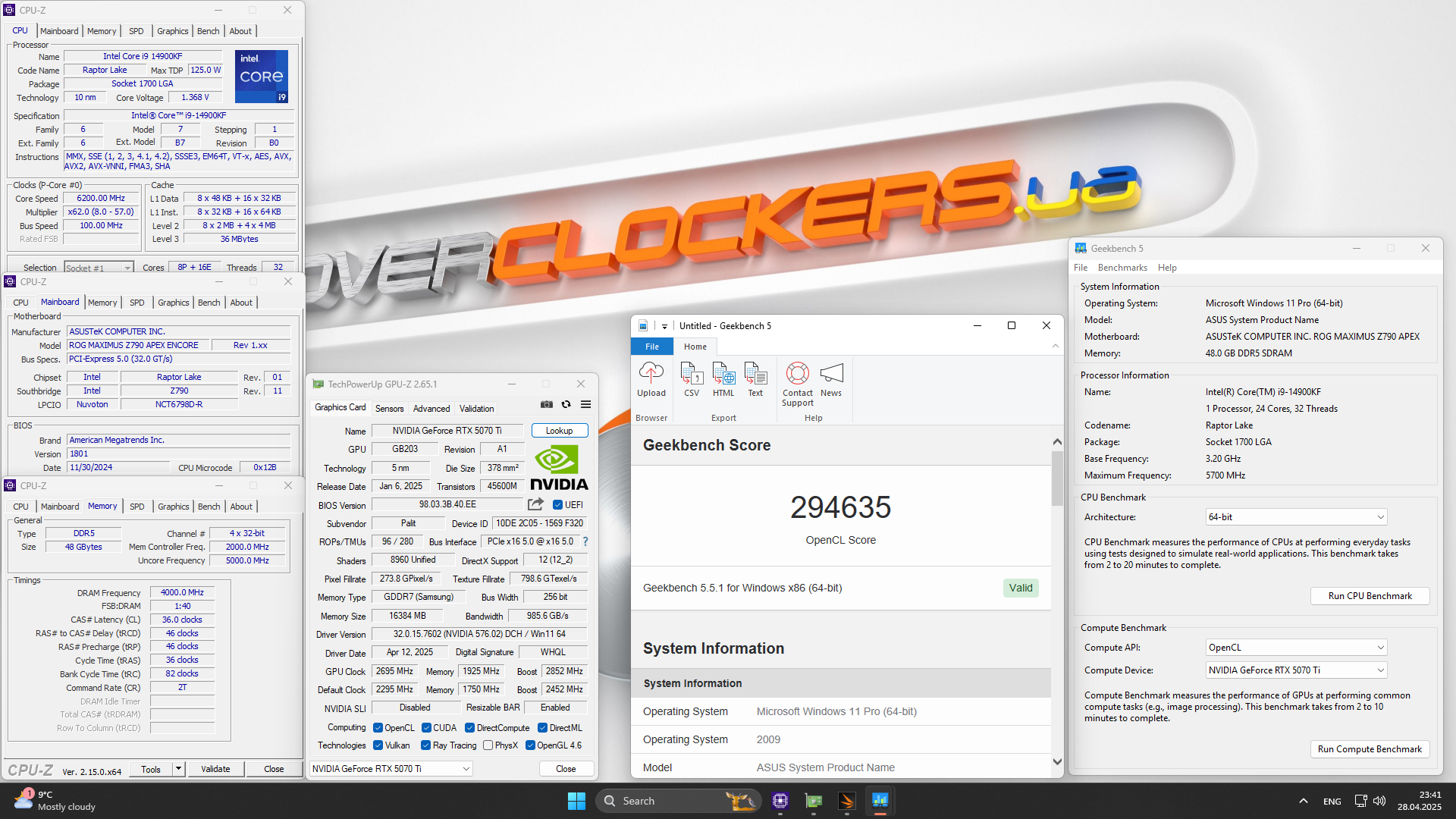Click the taskbar Search box
The width and height of the screenshot is (1456, 819).
tap(677, 801)
